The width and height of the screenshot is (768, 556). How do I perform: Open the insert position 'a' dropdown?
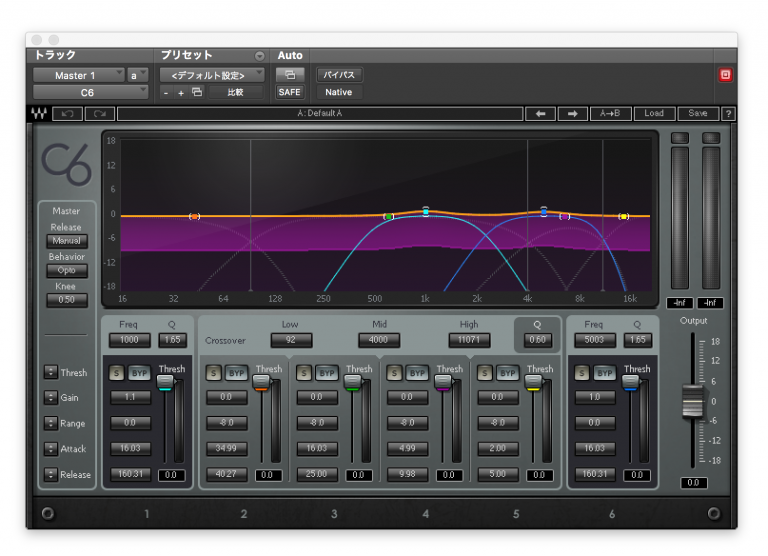click(137, 75)
